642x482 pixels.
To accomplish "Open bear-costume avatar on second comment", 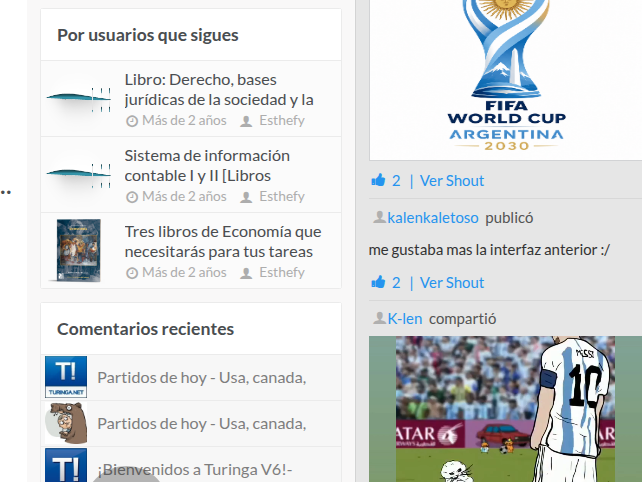I will tap(66, 423).
